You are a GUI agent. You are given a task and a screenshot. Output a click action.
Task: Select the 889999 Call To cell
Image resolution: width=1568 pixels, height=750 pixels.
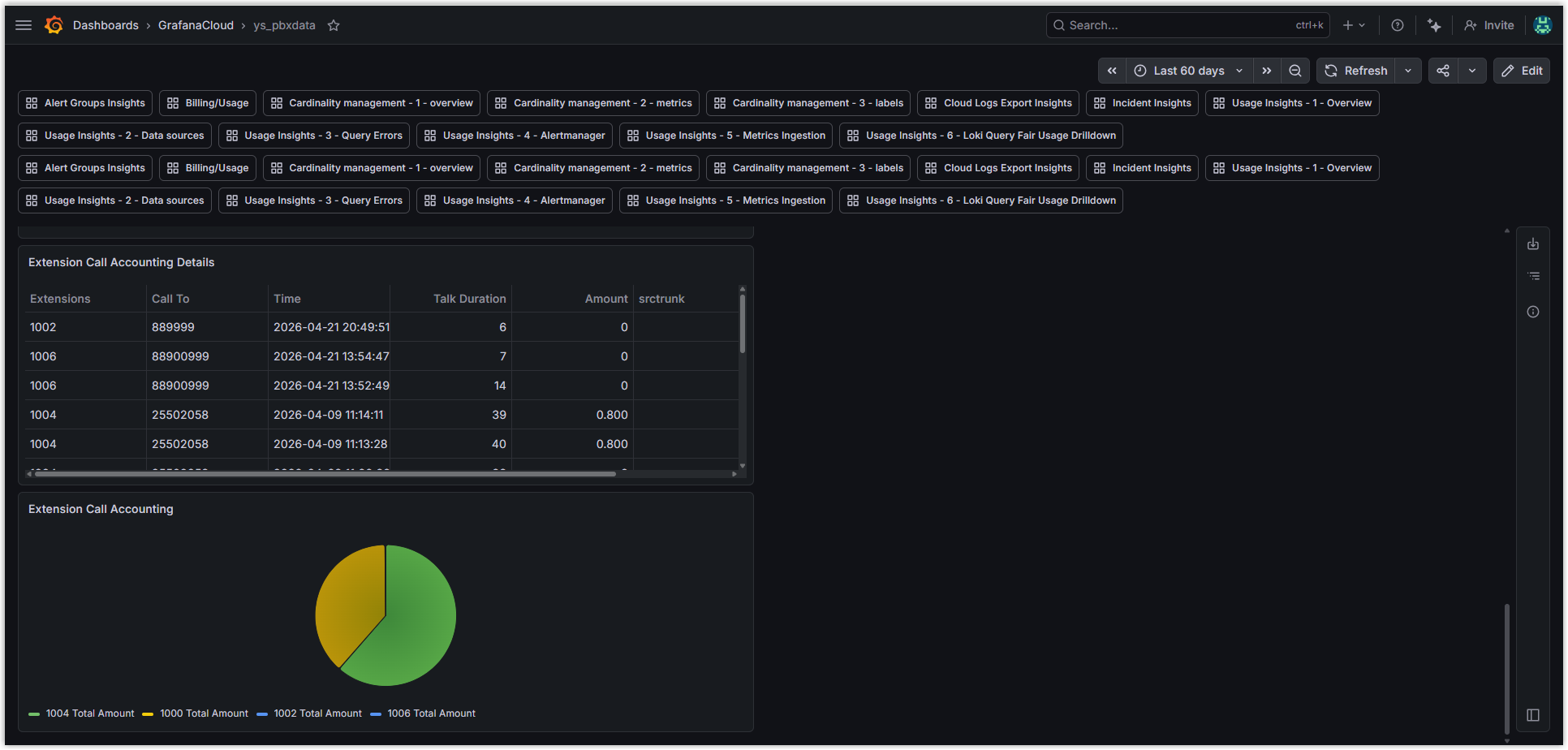207,327
